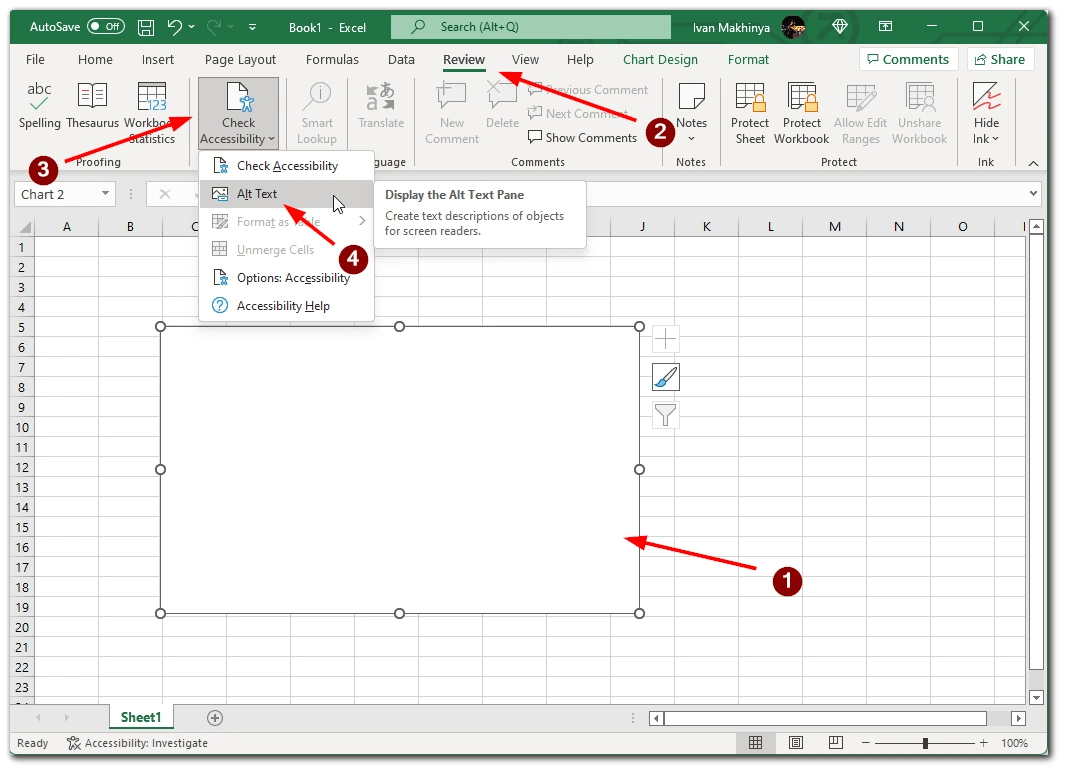Image resolution: width=1066 pixels, height=773 pixels.
Task: Switch to the Chart Design tab
Action: click(659, 59)
